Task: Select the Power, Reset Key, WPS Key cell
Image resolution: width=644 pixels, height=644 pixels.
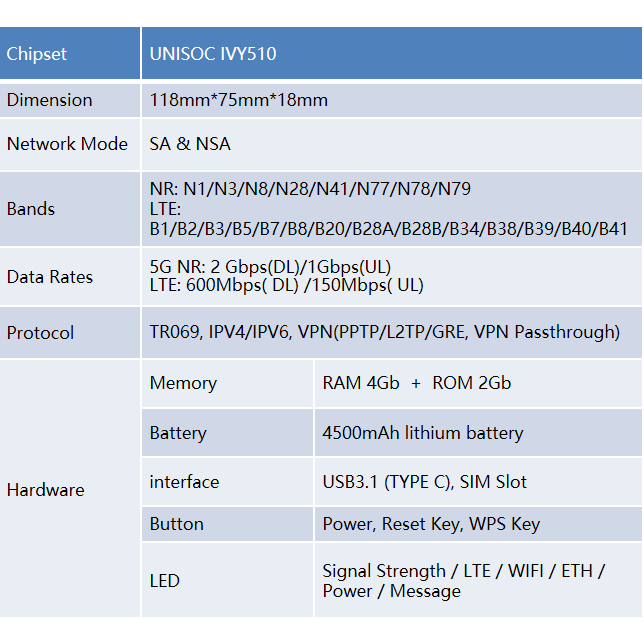Action: coord(431,524)
